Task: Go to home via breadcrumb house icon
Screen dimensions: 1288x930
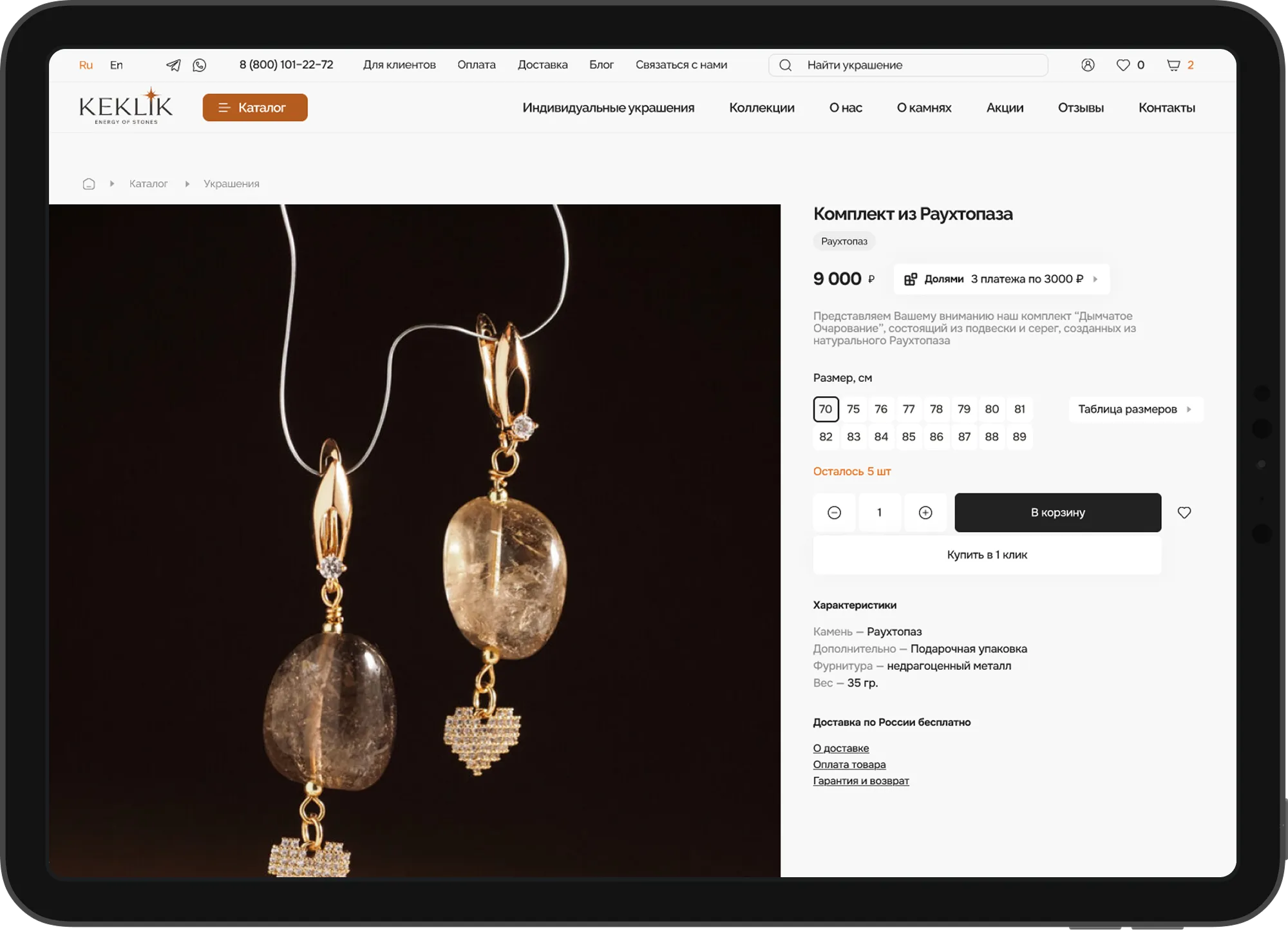Action: (89, 184)
